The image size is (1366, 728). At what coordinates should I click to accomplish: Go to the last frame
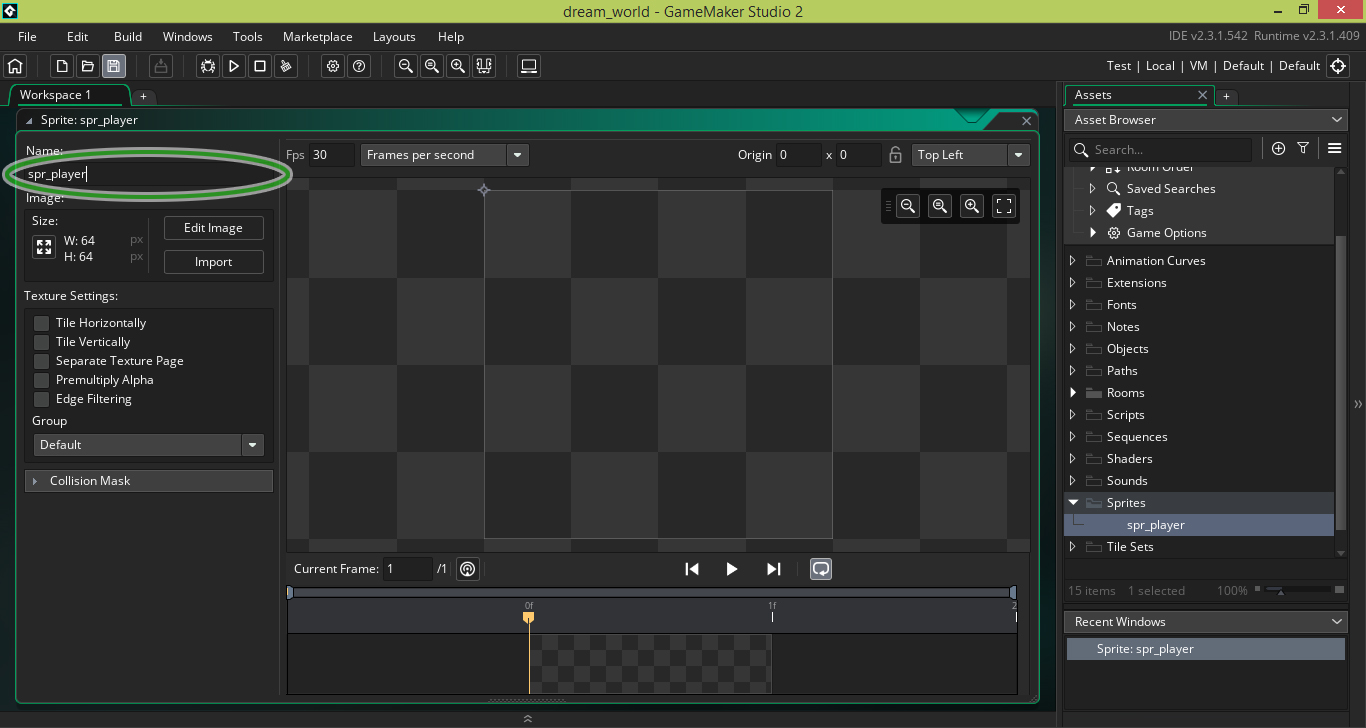click(x=773, y=569)
